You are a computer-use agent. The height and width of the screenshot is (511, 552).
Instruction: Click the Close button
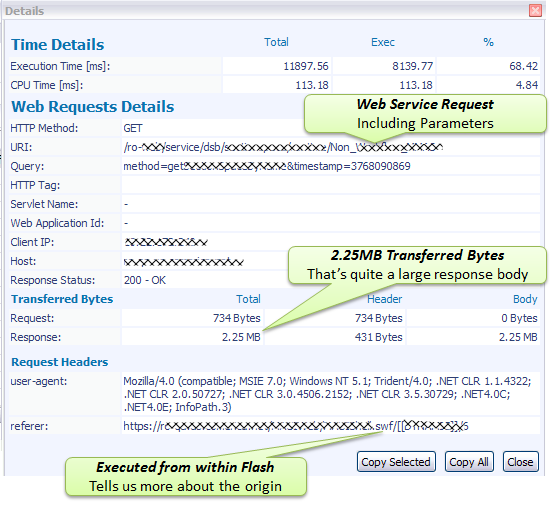click(520, 461)
